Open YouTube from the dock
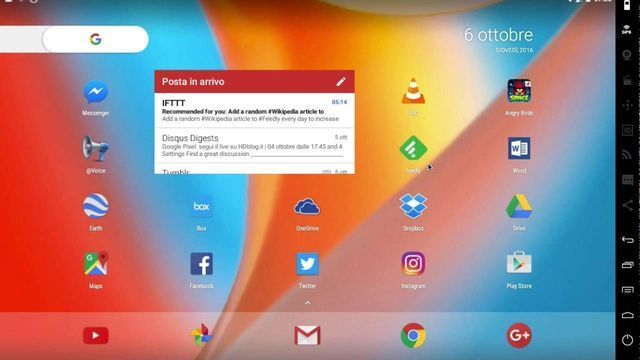This screenshot has width=640, height=360. (96, 336)
